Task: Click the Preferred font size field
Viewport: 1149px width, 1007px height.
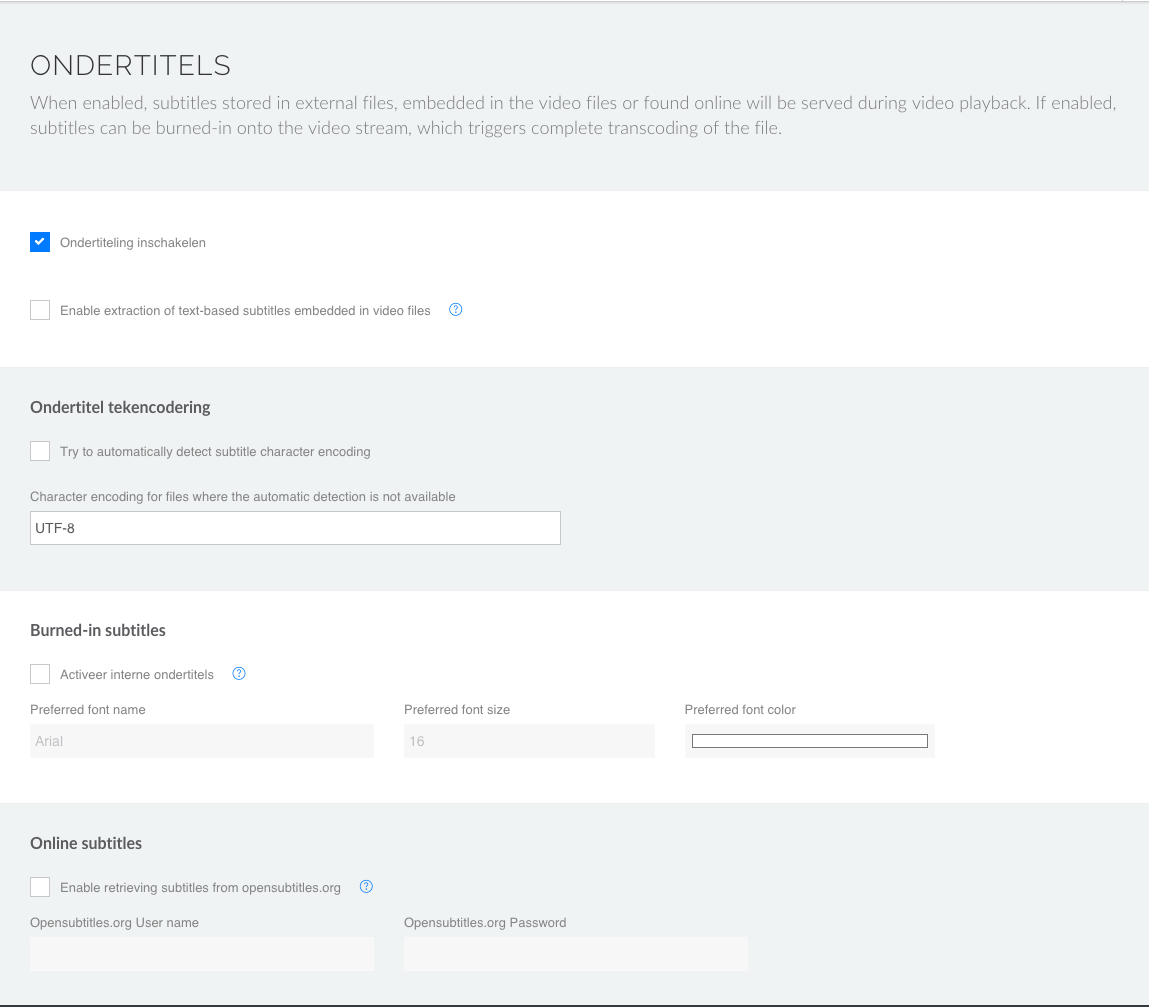Action: [529, 741]
